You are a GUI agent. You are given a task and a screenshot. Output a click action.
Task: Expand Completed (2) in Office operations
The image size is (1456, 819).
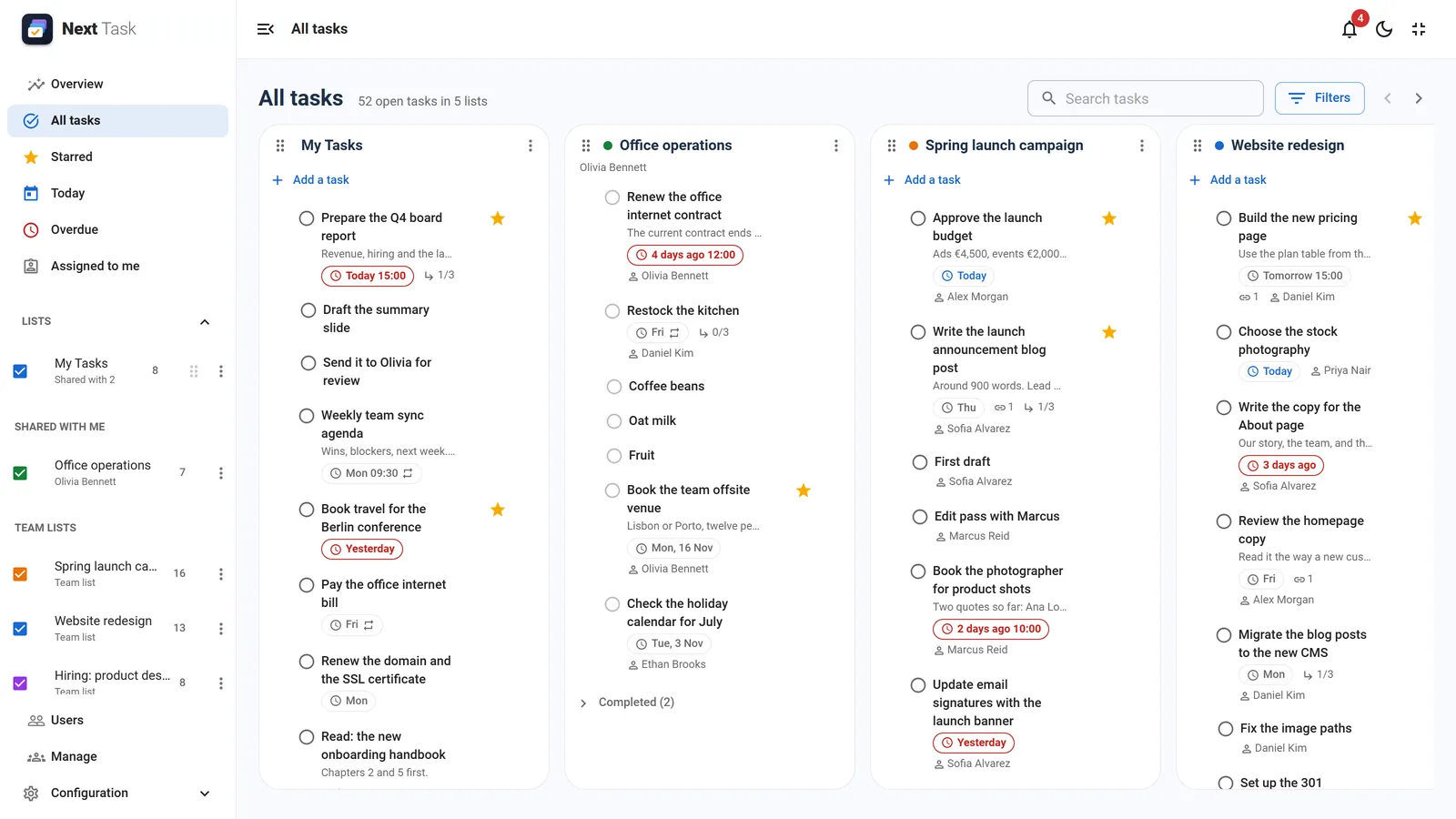(627, 703)
